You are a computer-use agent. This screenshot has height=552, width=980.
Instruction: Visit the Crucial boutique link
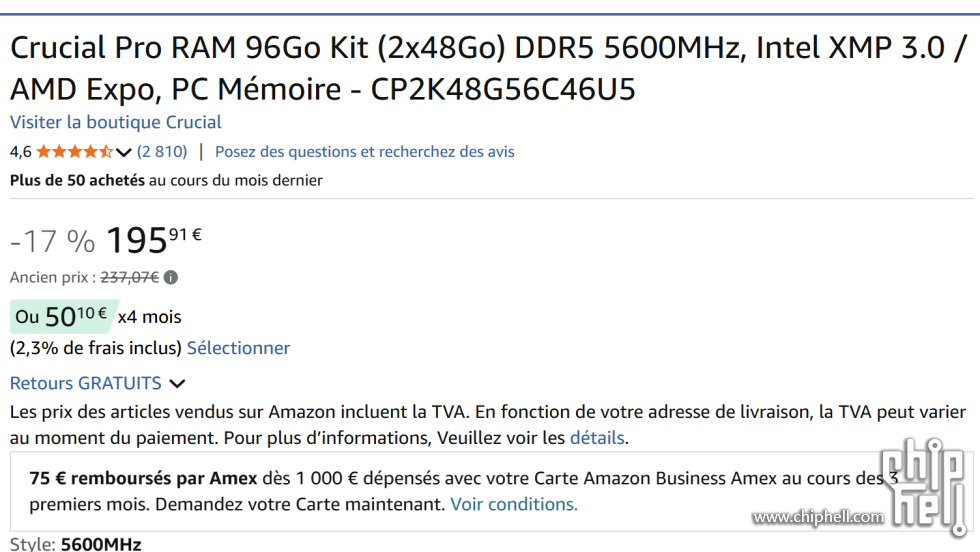116,122
